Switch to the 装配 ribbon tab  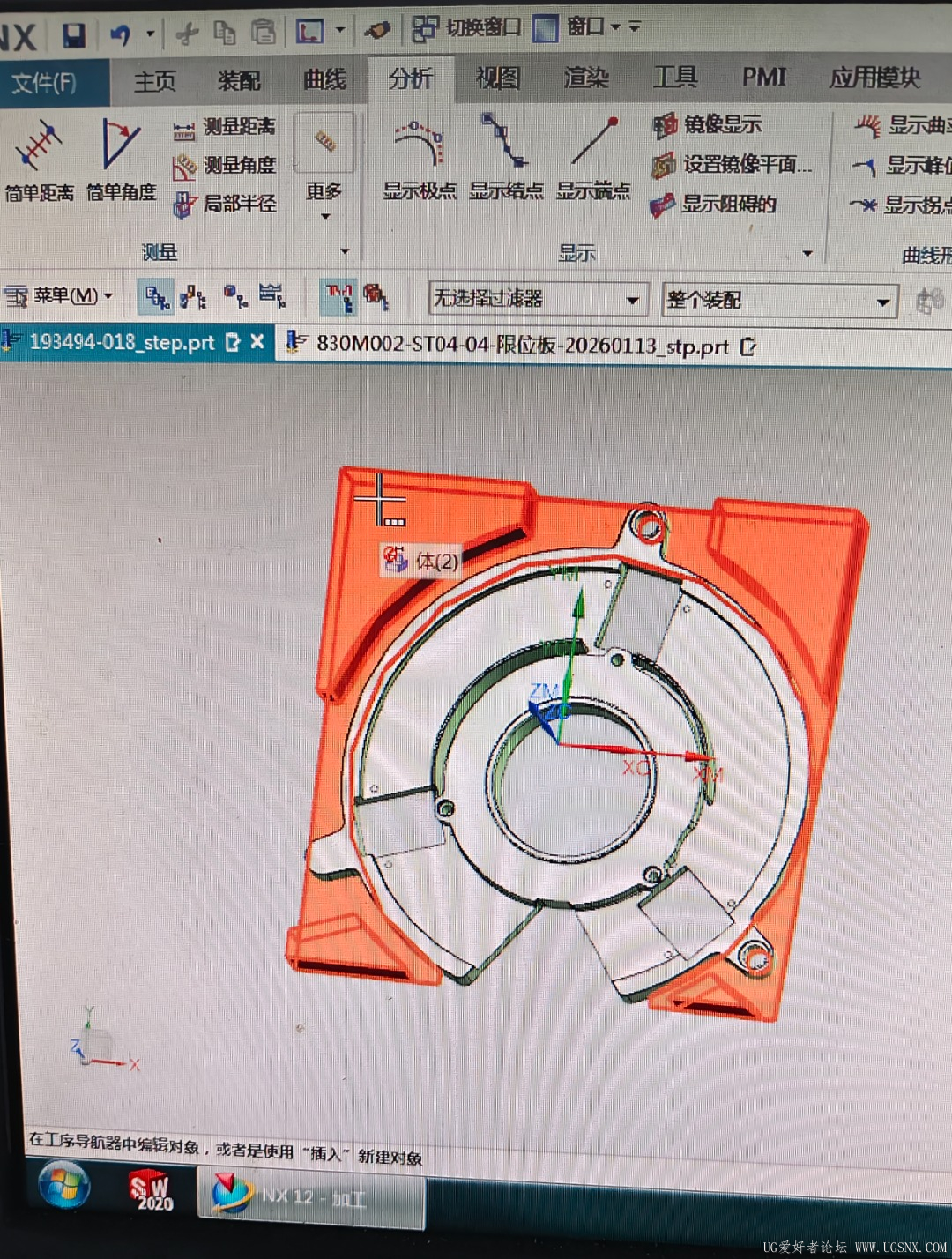(x=239, y=81)
